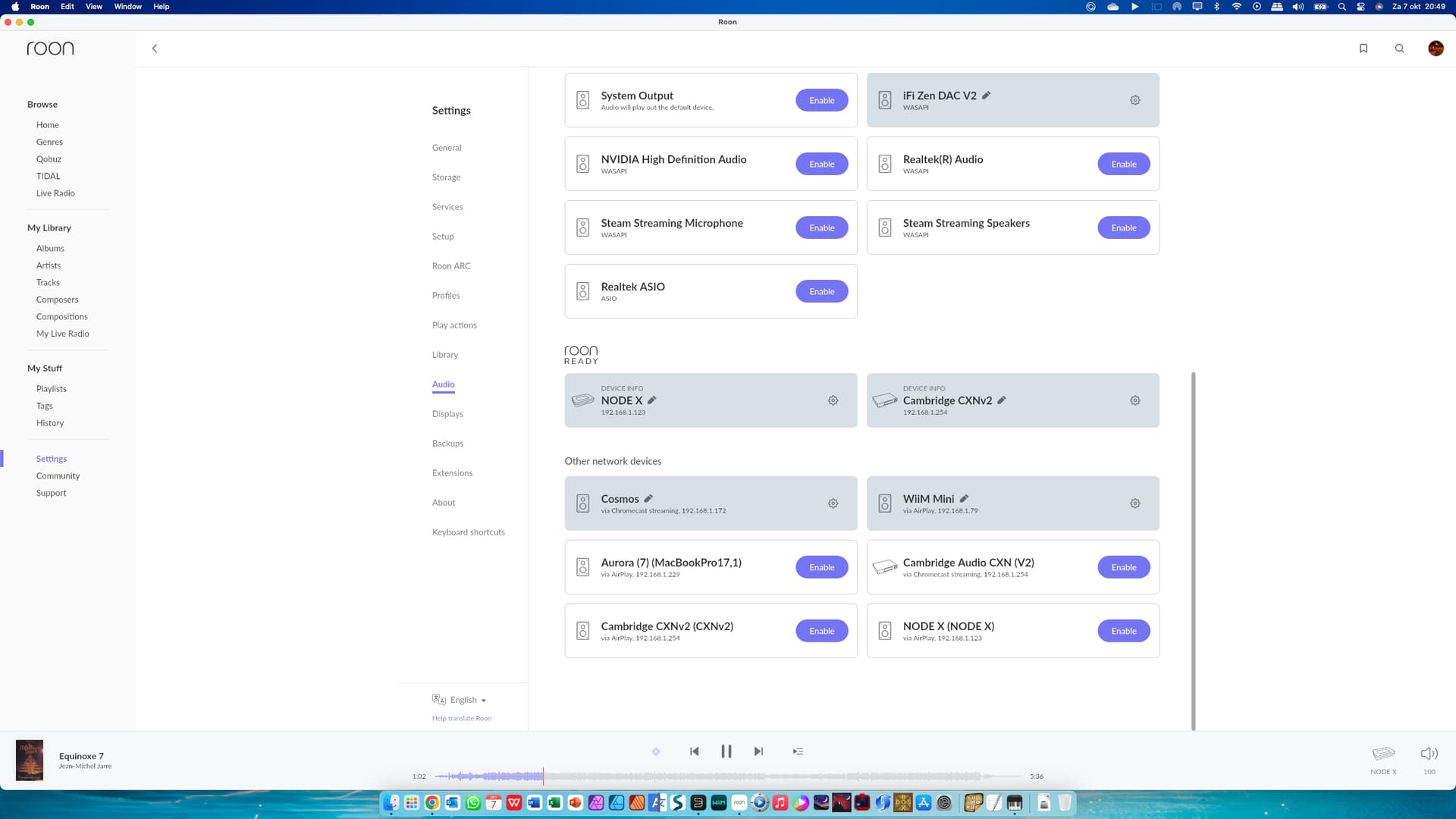Open the English language dropdown
Viewport: 1456px width, 819px height.
(460, 700)
